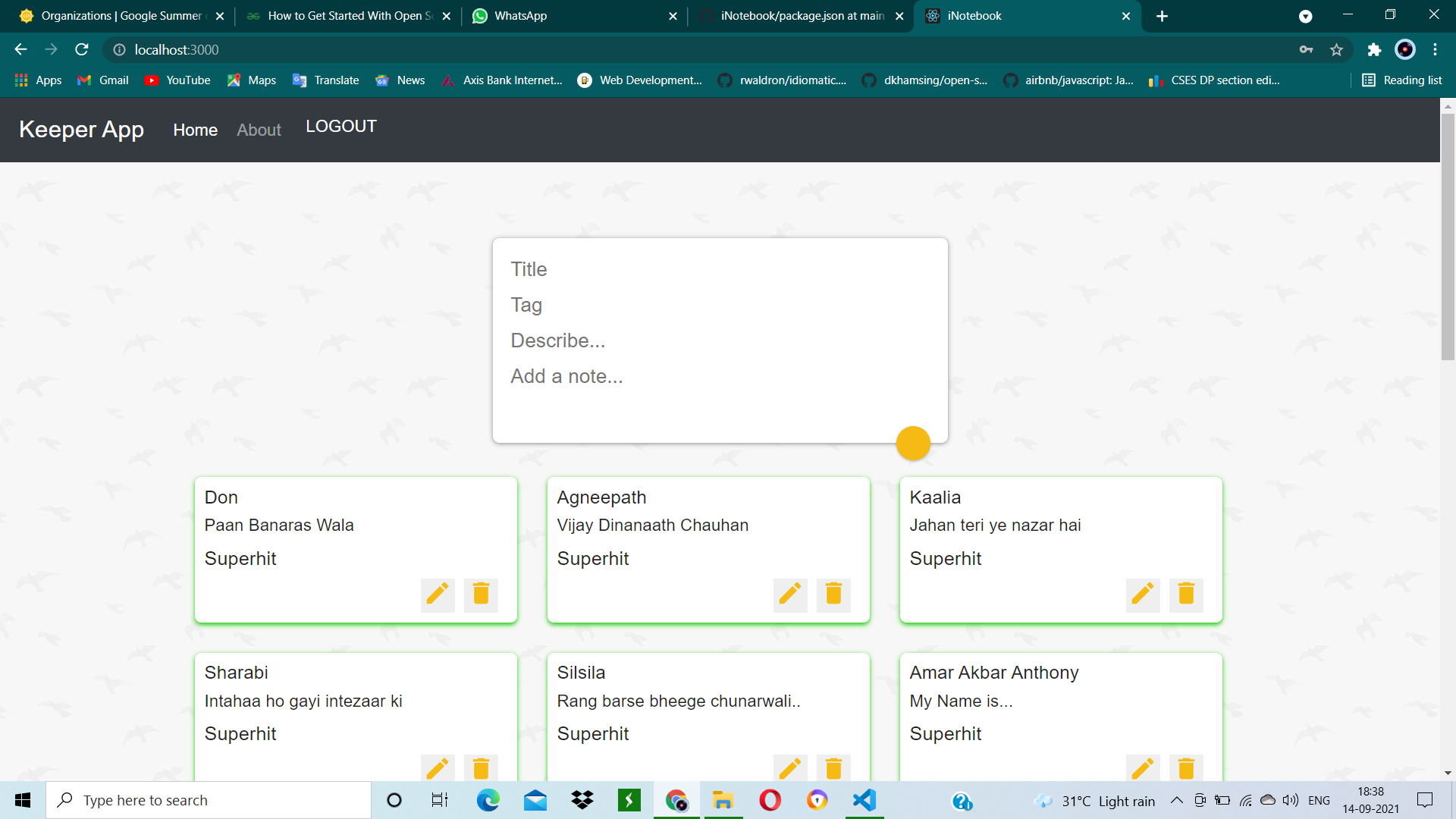The image size is (1456, 819).
Task: Click the yellow round add-note button
Action: point(913,443)
